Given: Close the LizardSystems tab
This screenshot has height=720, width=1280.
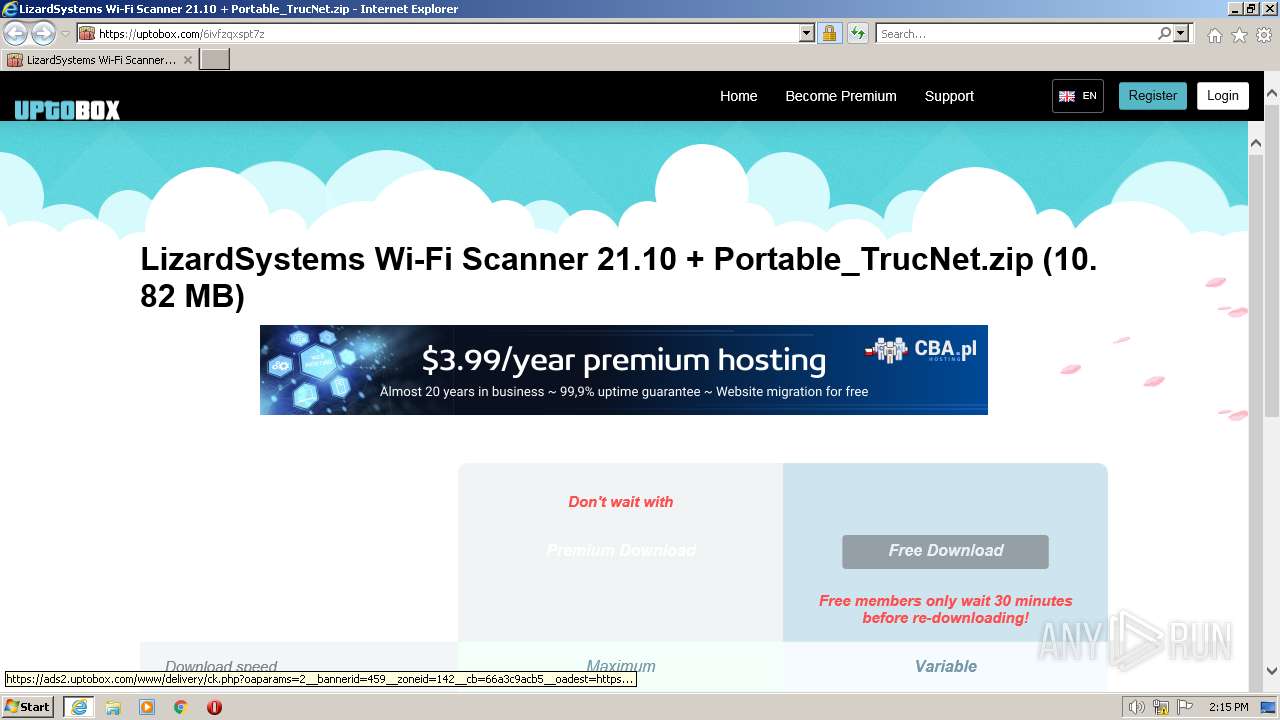Looking at the screenshot, I should 187,60.
